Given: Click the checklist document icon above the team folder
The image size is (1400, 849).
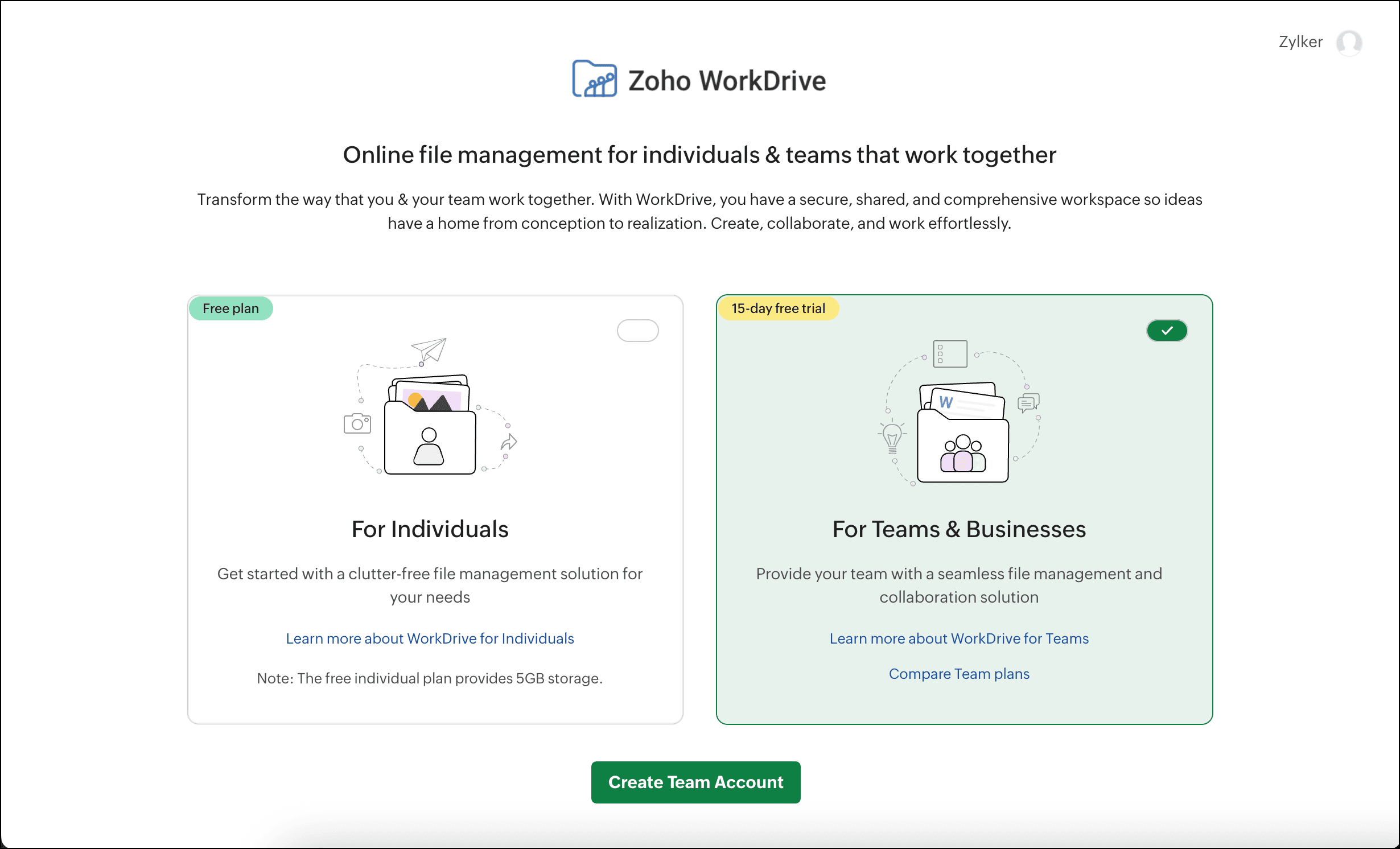Looking at the screenshot, I should [950, 354].
